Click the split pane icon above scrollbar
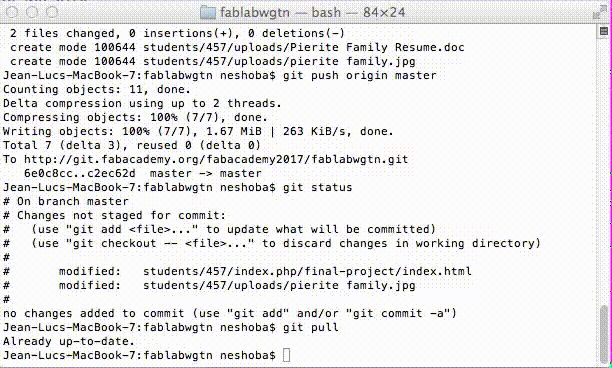 [604, 31]
